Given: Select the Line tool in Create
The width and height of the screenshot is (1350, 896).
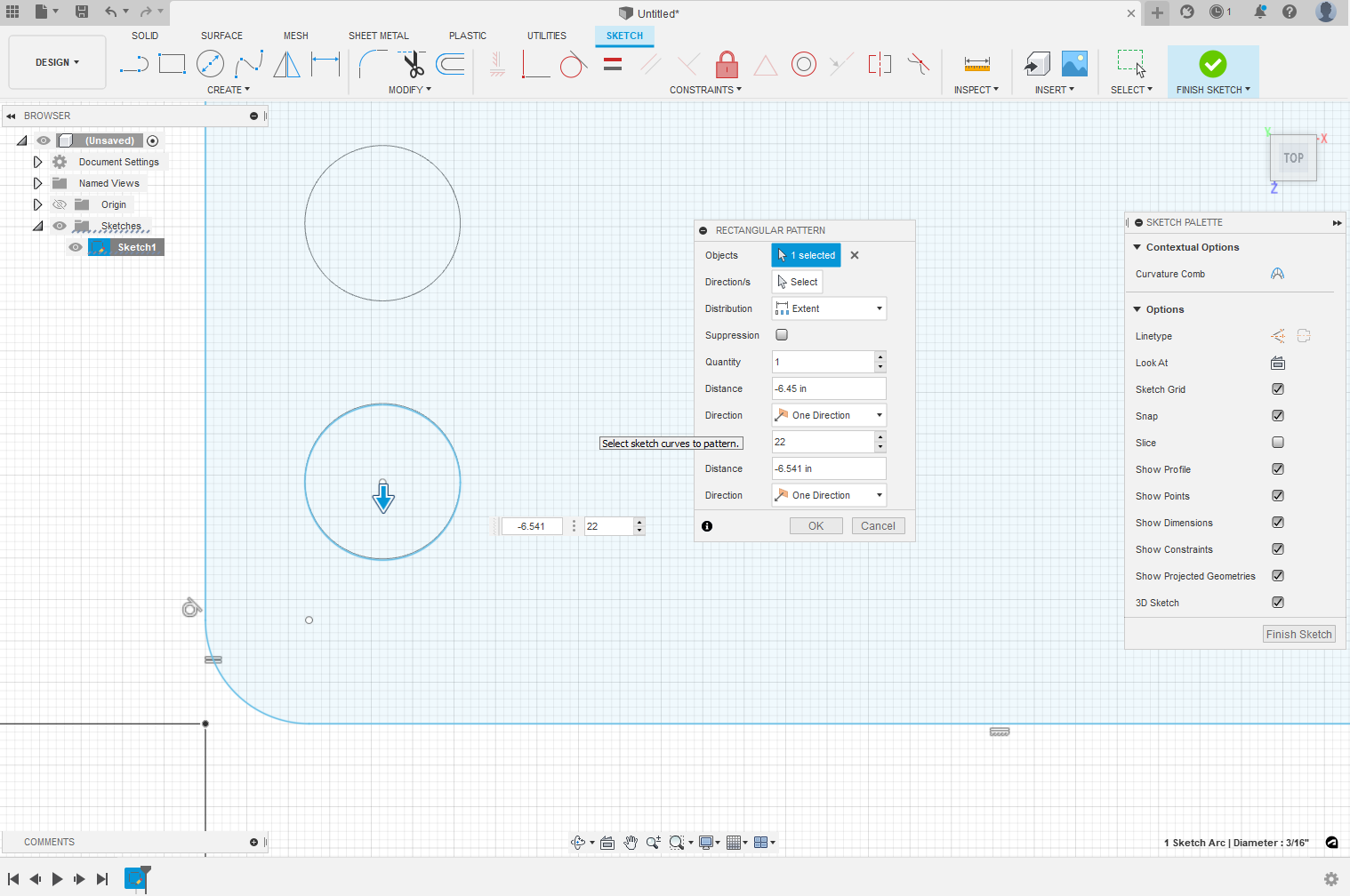Looking at the screenshot, I should (133, 64).
